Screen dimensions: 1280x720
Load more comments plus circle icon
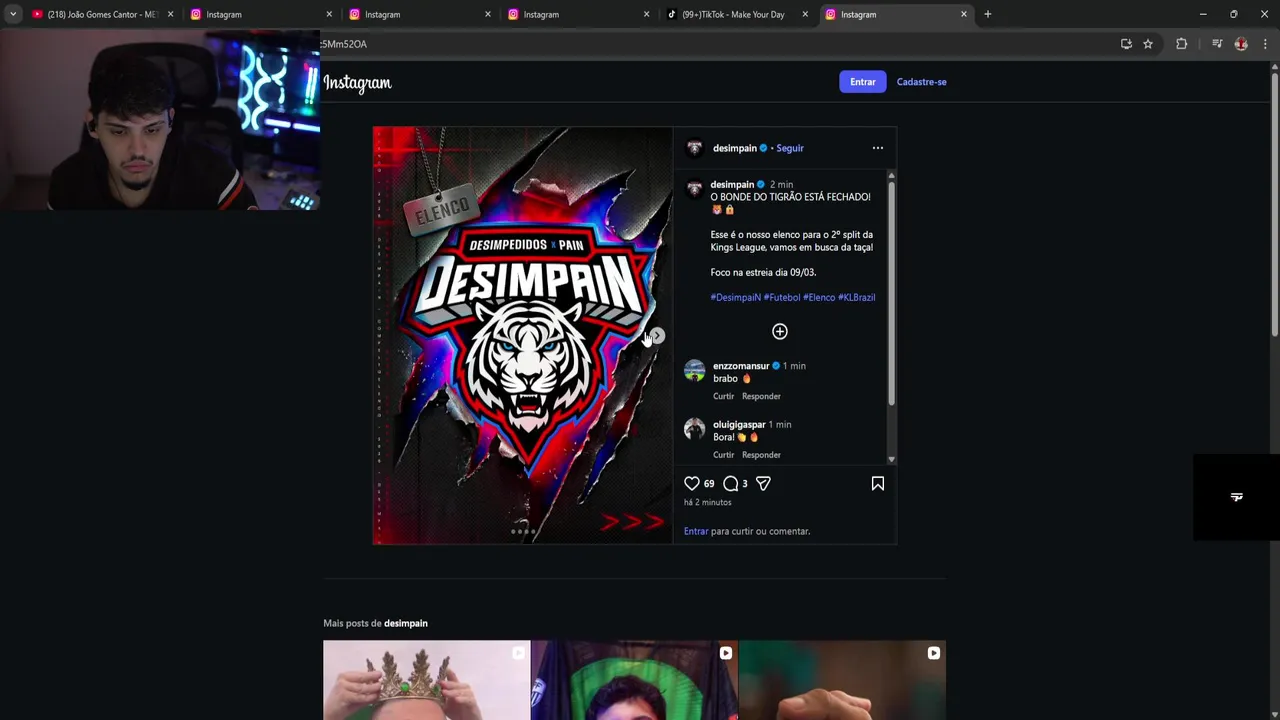tap(780, 331)
